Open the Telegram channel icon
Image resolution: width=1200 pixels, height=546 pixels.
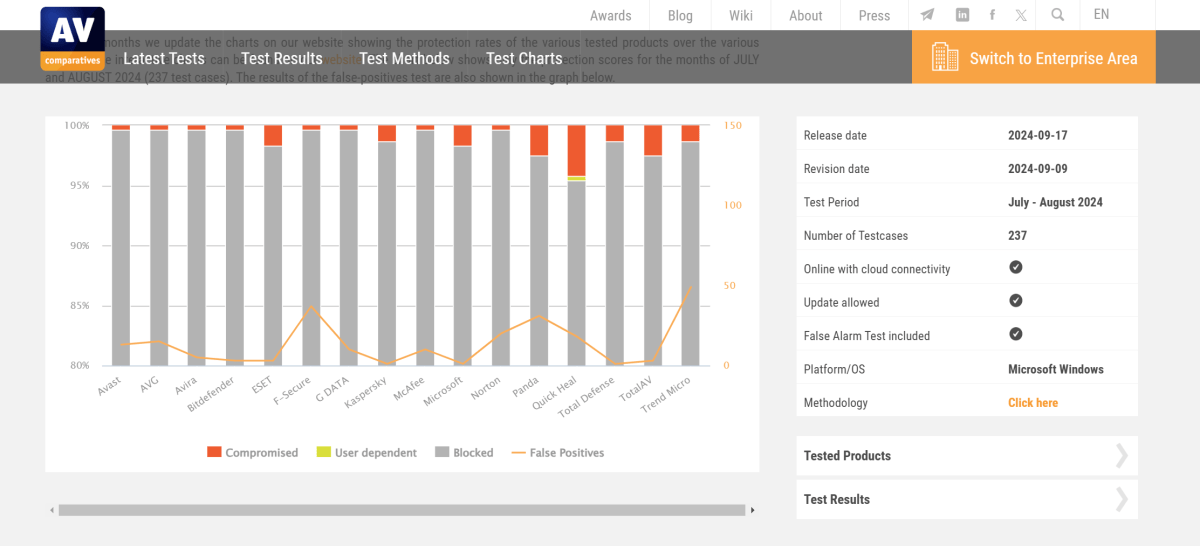coord(928,15)
